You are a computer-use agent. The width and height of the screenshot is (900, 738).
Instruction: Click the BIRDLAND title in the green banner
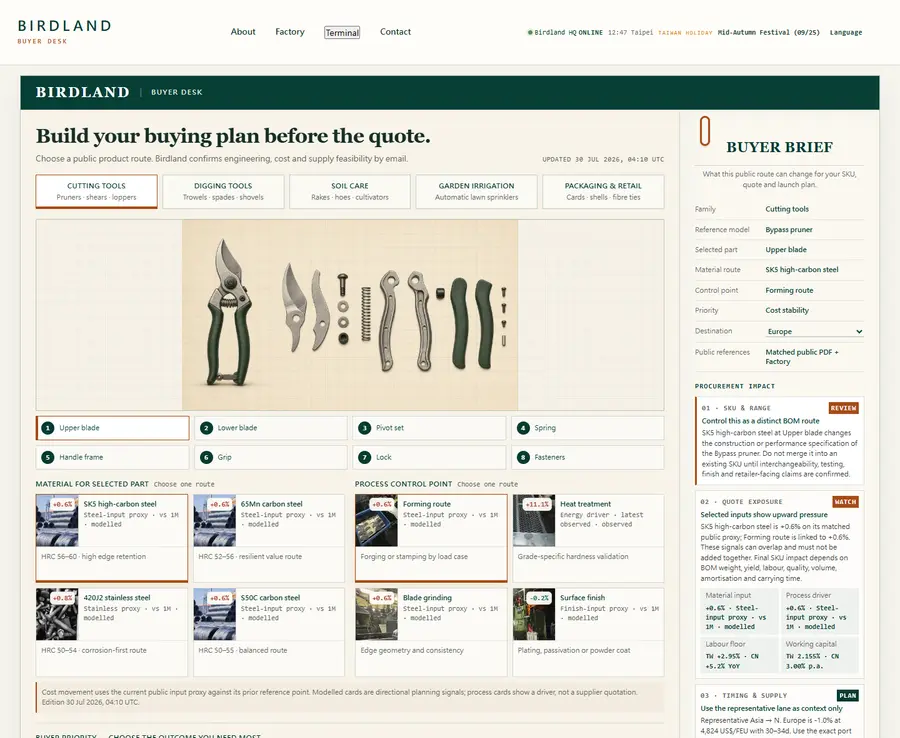tap(83, 92)
